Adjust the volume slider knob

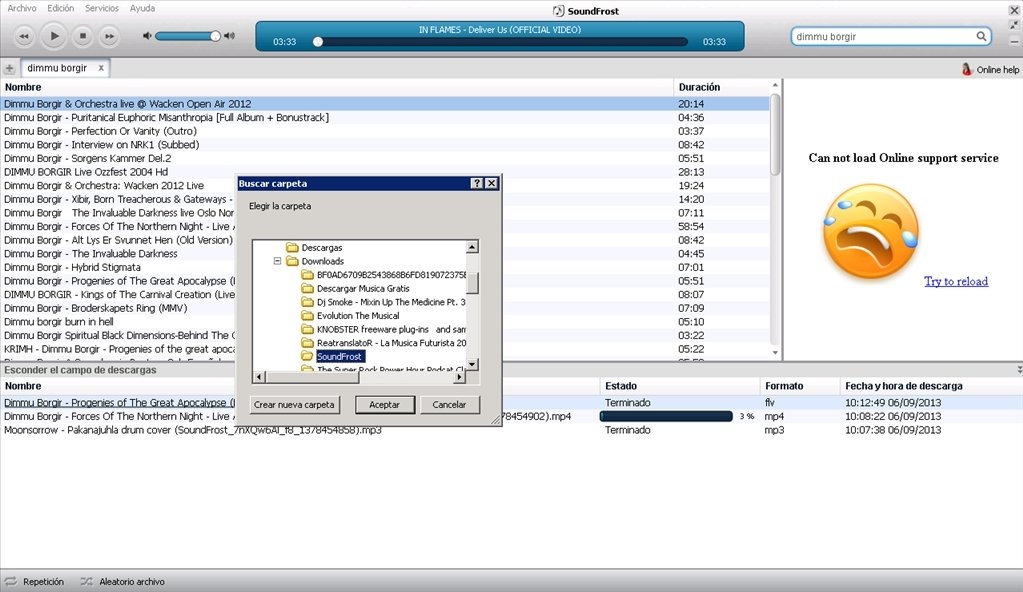[x=215, y=36]
